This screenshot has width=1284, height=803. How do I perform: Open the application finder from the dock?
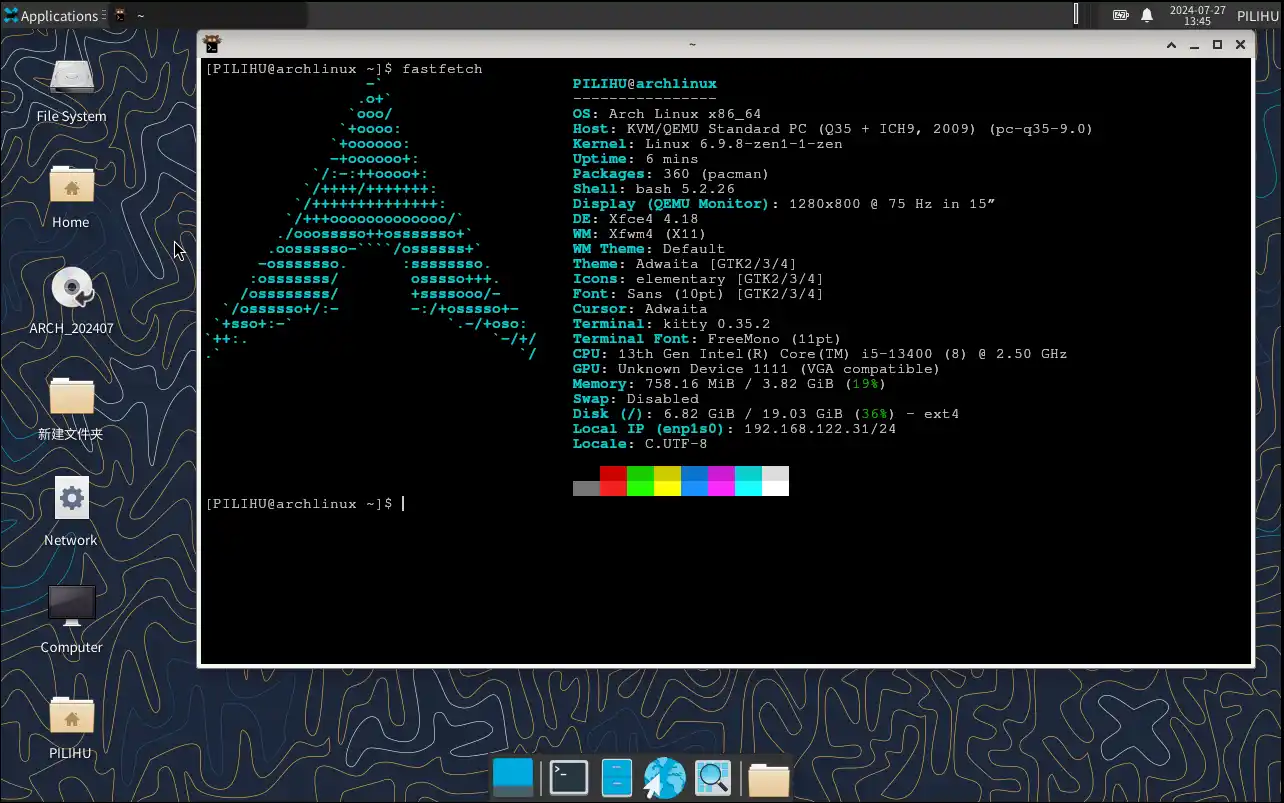click(x=714, y=778)
